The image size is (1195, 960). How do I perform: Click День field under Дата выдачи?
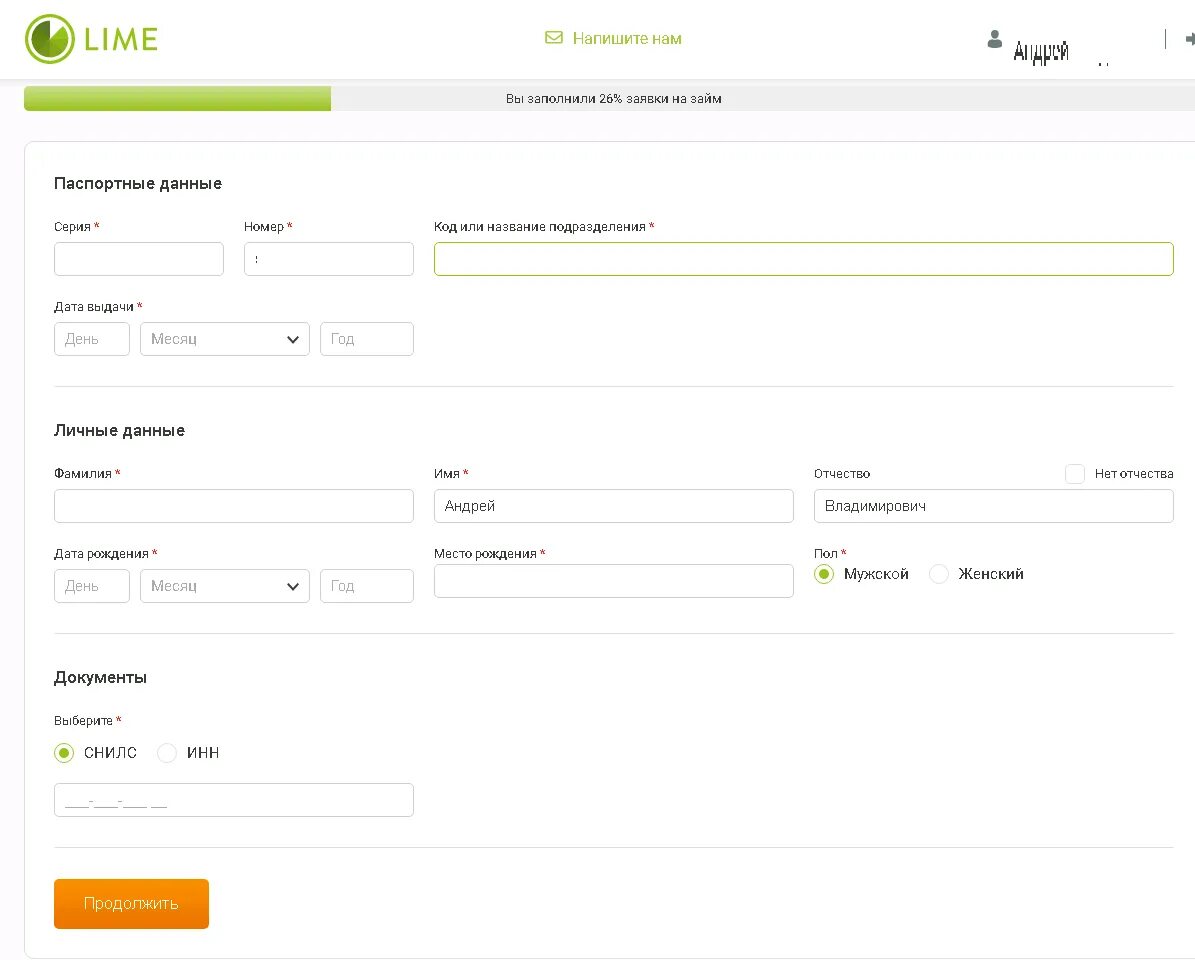[x=91, y=339]
